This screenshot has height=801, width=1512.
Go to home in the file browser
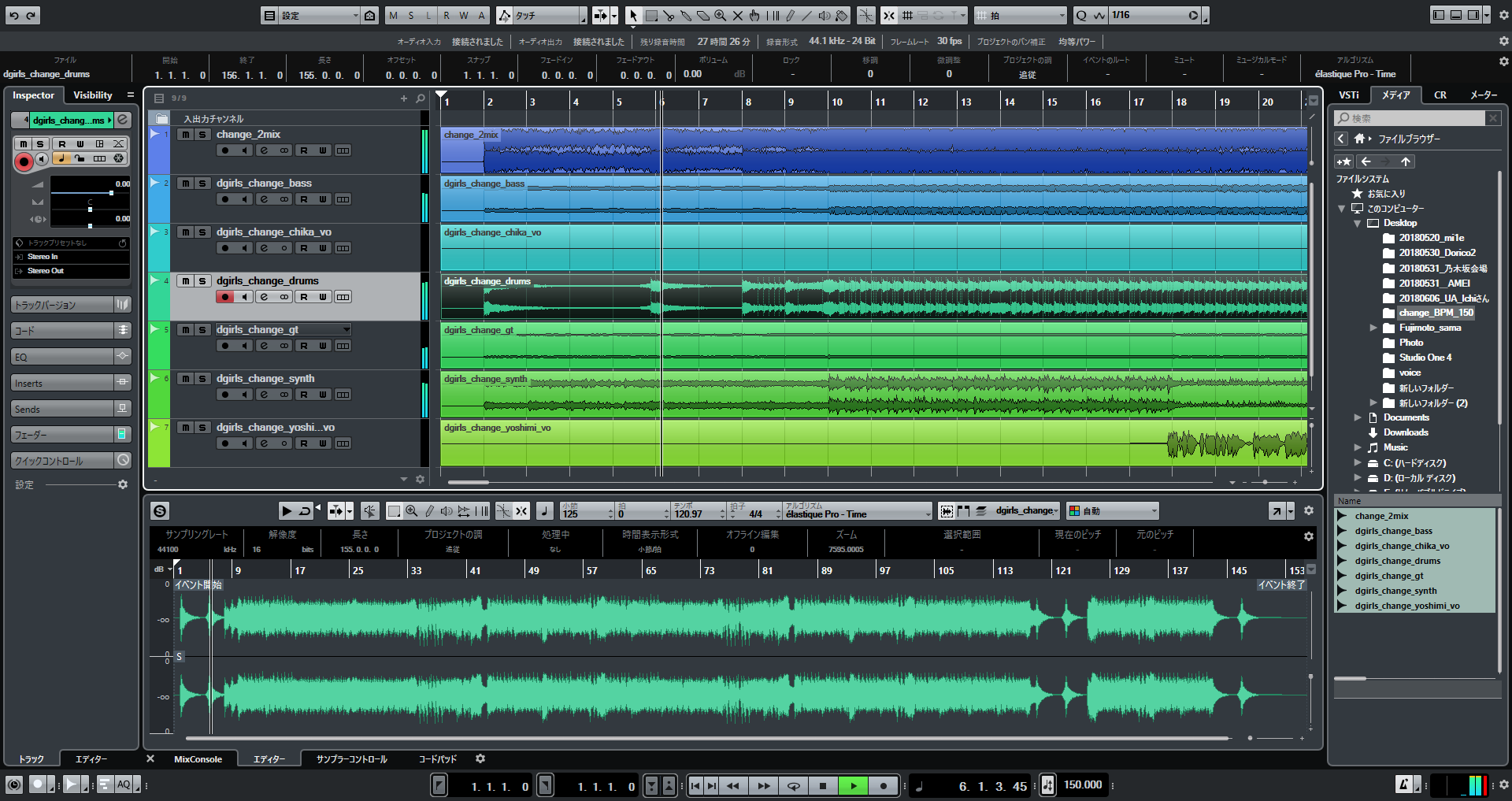[x=1359, y=139]
